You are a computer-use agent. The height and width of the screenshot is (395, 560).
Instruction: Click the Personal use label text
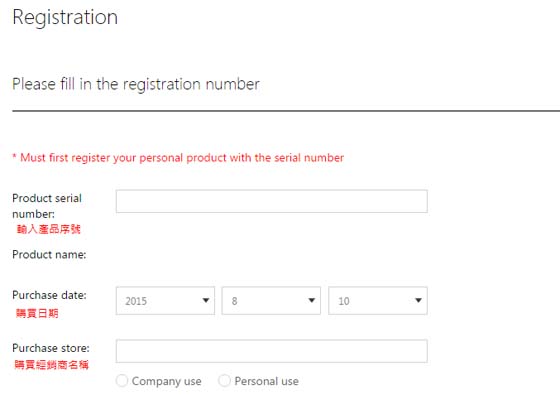pos(266,381)
